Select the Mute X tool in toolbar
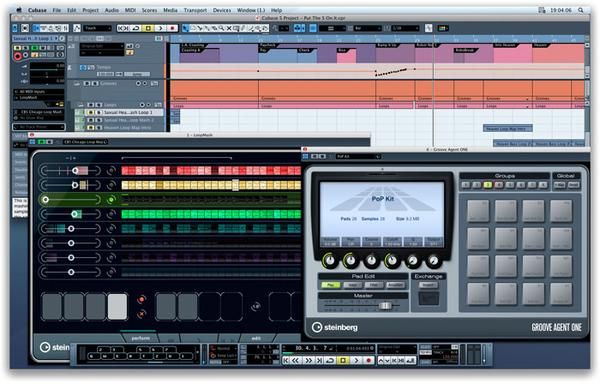 click(229, 28)
